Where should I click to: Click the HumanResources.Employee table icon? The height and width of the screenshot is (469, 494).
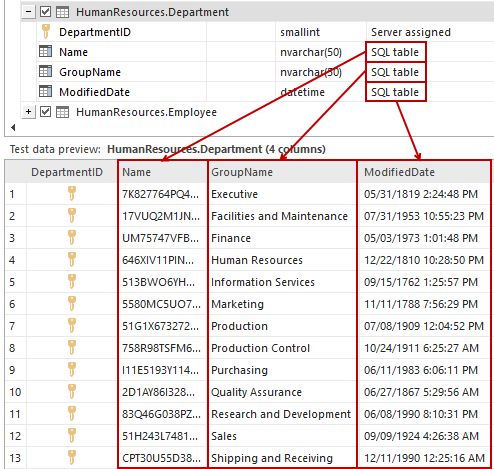[x=62, y=112]
